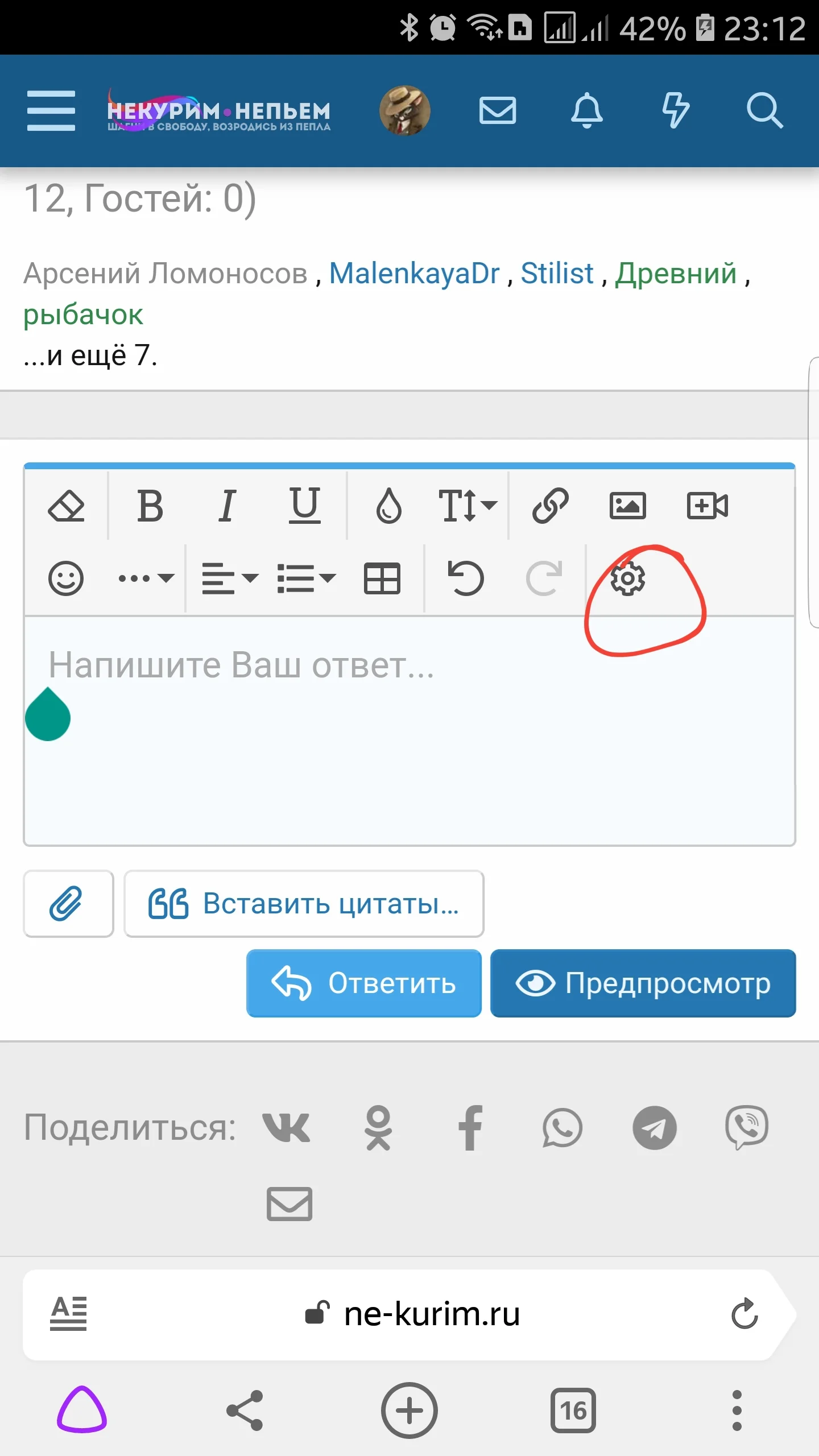Toggle underline text formatting
This screenshot has width=819, height=1456.
305,505
